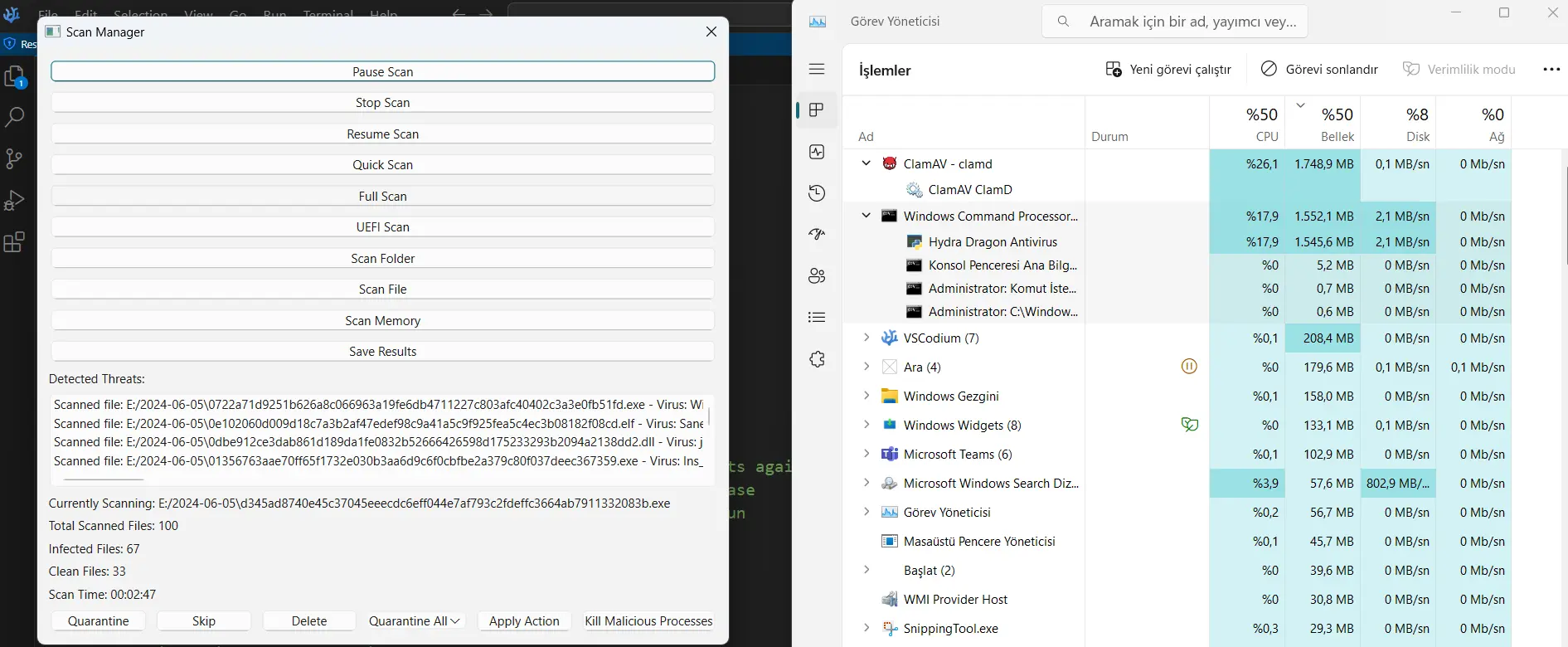The image size is (1568, 647).
Task: Click the Apply Action button
Action: pos(524,620)
